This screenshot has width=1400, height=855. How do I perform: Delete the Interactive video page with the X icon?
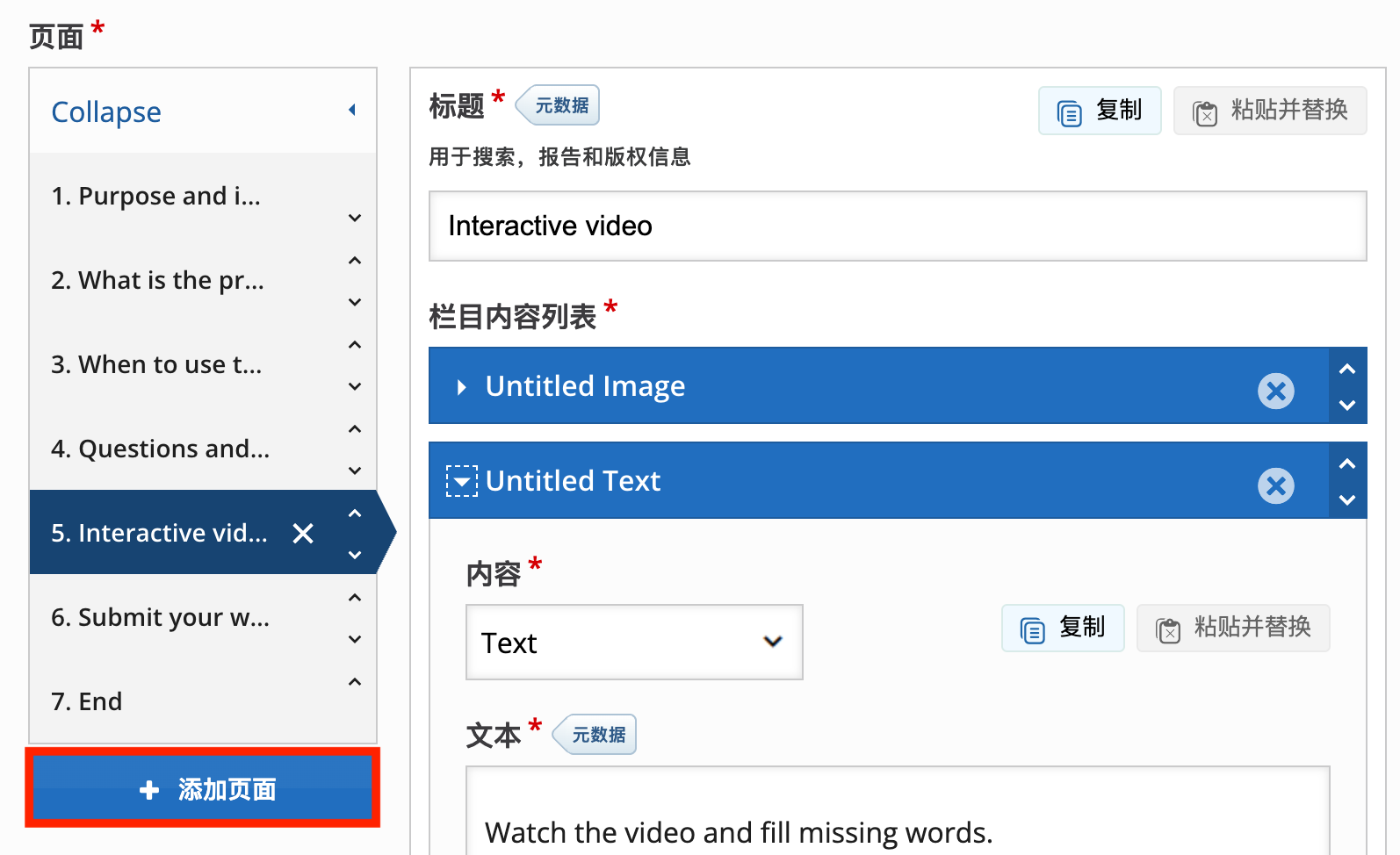pos(303,534)
